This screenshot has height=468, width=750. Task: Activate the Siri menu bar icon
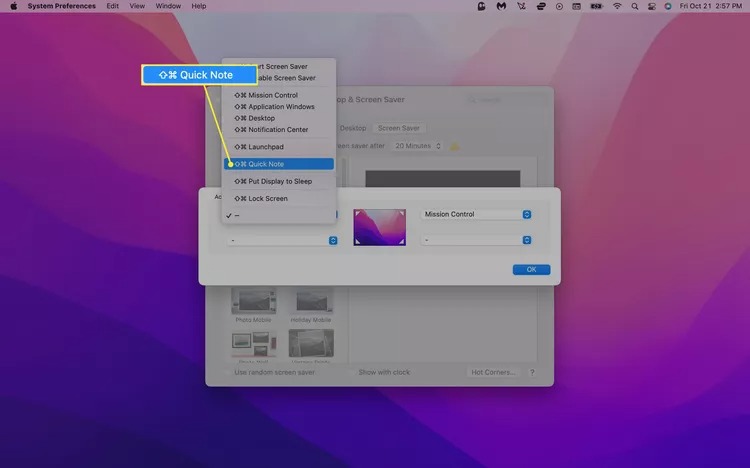coord(668,6)
